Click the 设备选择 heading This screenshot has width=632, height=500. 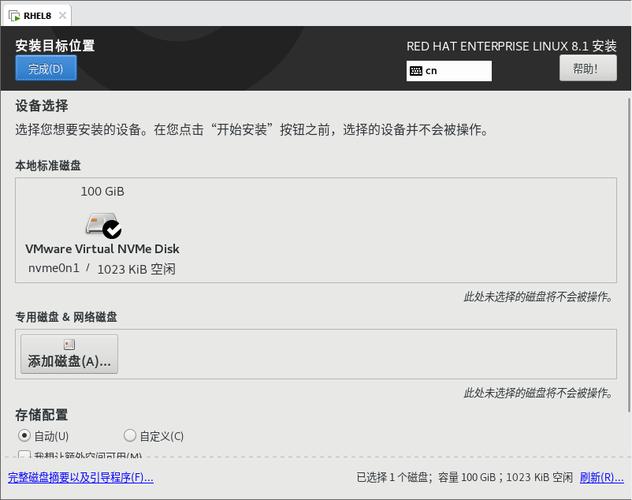click(x=42, y=106)
